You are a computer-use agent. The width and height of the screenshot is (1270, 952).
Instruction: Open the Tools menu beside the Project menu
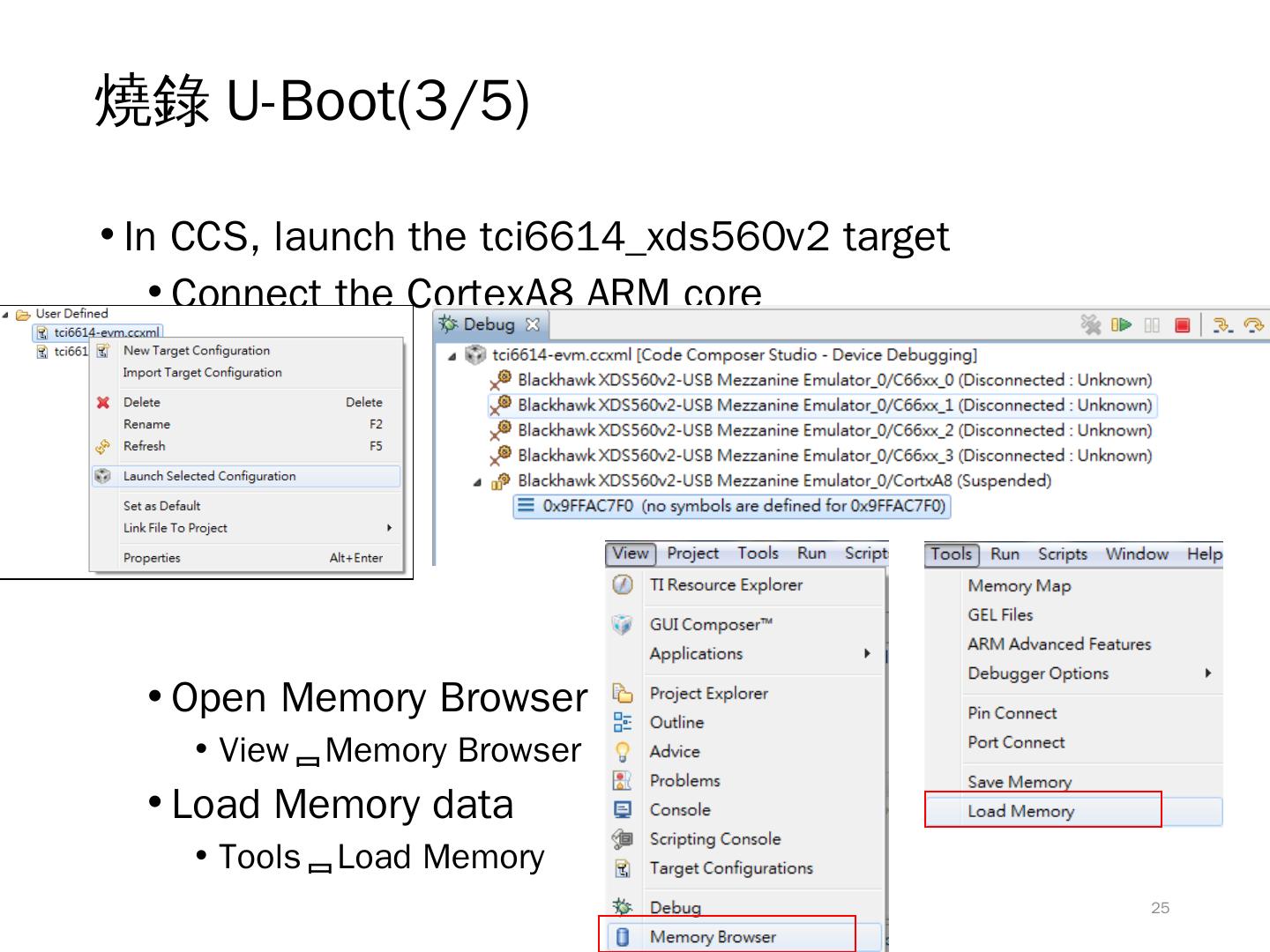tap(758, 554)
